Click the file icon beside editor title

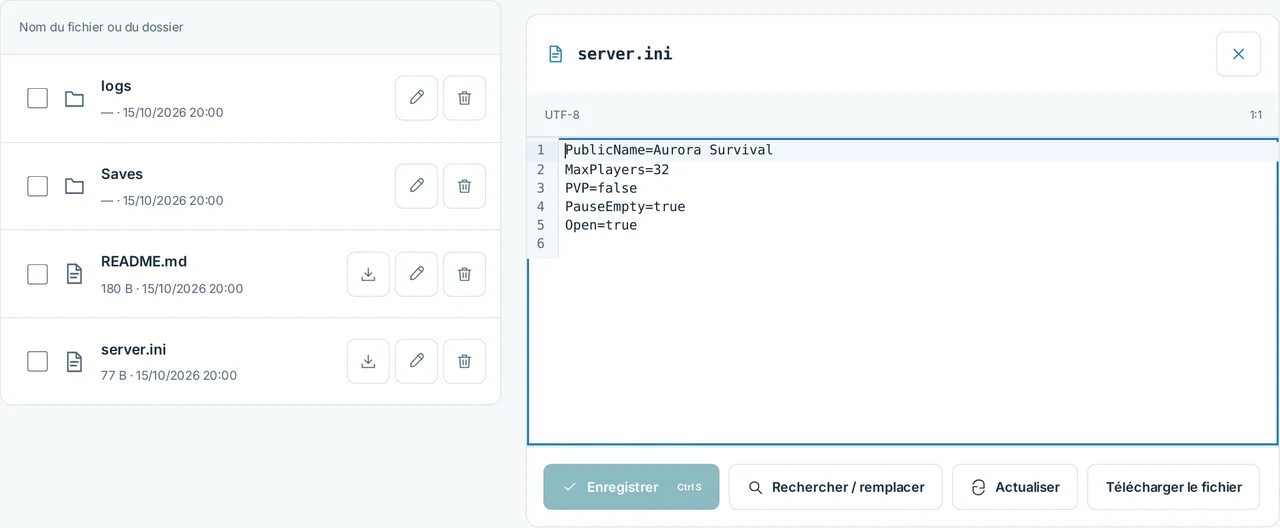[555, 54]
